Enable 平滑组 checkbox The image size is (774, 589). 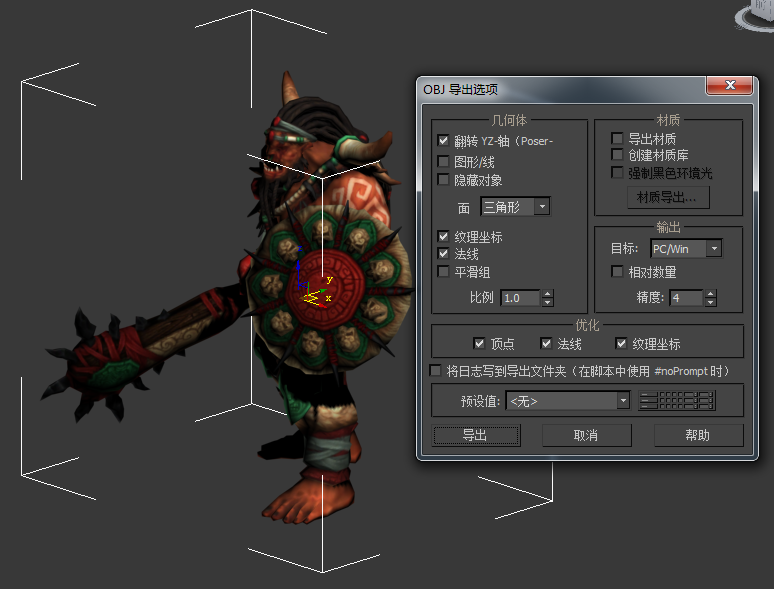coord(443,272)
